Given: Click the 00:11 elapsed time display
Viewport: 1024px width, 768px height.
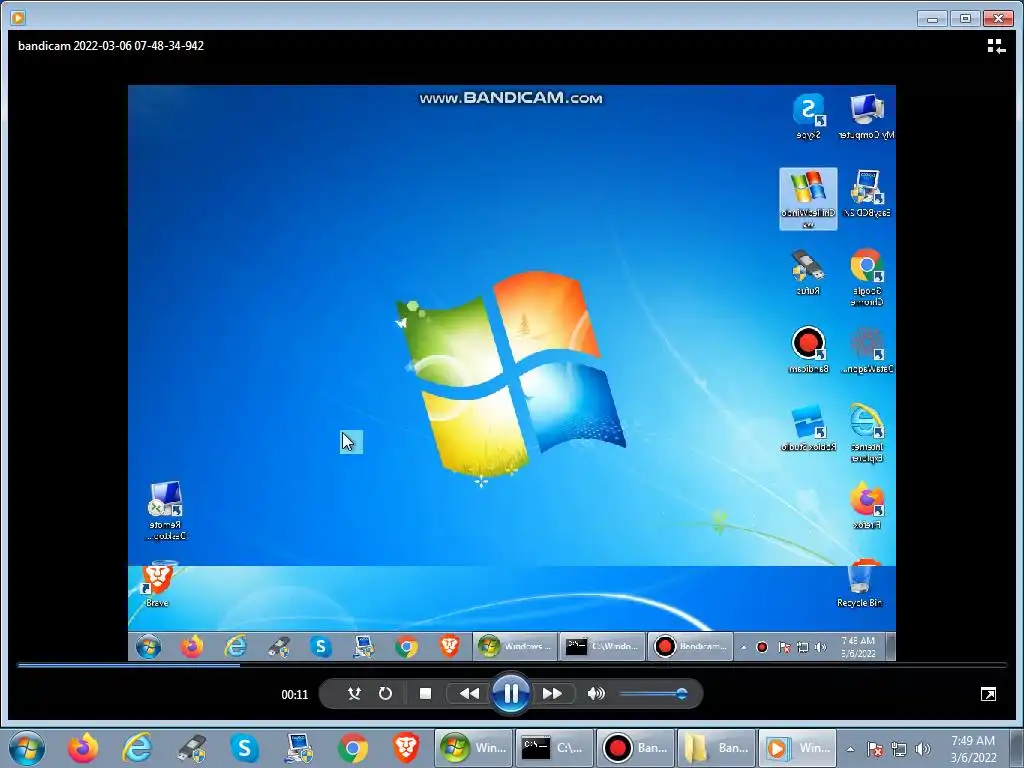Looking at the screenshot, I should coord(295,695).
